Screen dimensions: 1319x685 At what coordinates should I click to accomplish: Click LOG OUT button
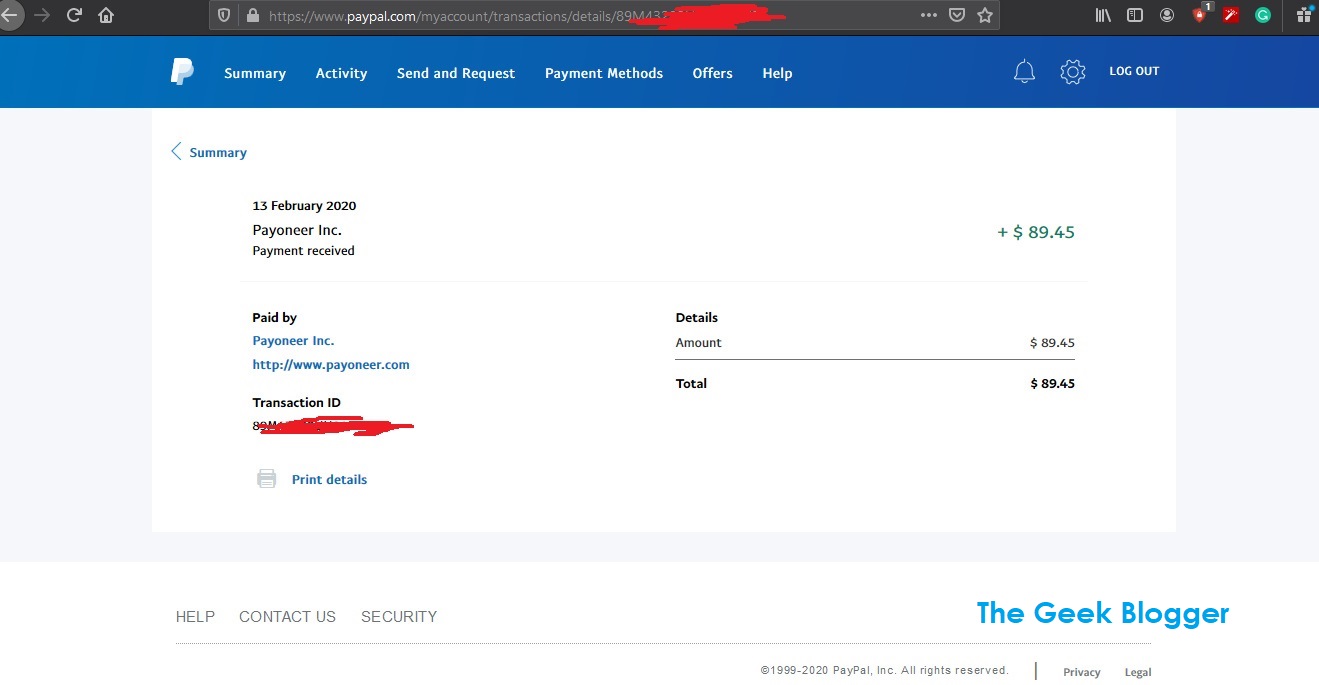tap(1134, 71)
